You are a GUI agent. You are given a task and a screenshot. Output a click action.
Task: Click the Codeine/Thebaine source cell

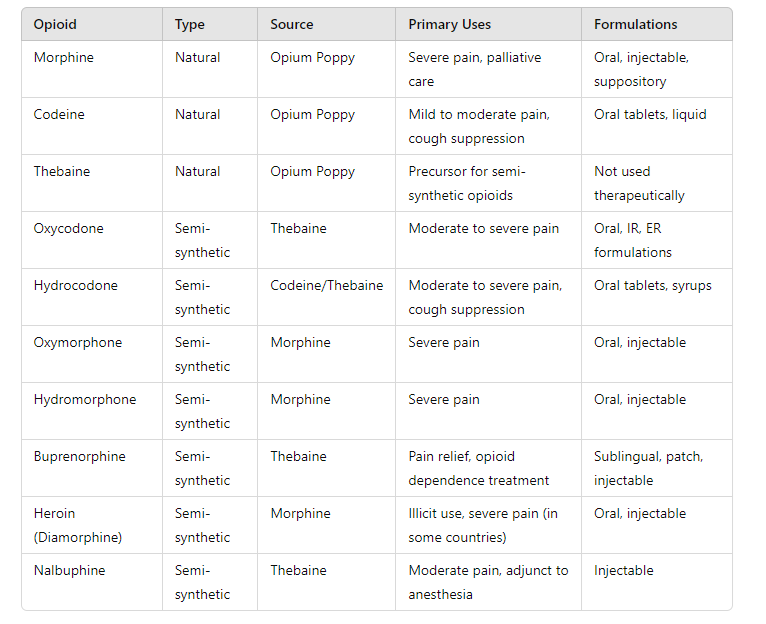click(x=326, y=285)
